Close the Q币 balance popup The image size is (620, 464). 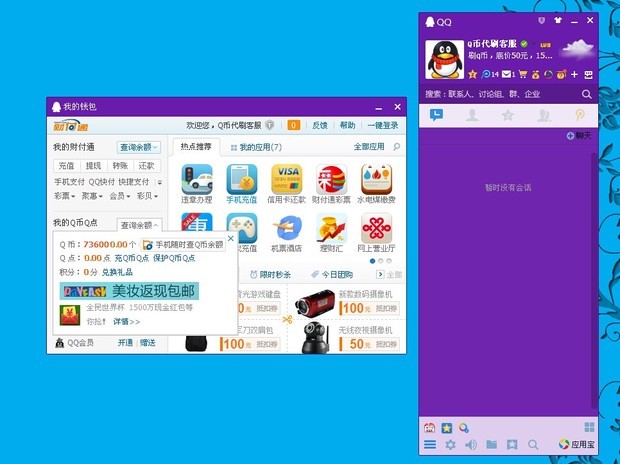pos(231,239)
